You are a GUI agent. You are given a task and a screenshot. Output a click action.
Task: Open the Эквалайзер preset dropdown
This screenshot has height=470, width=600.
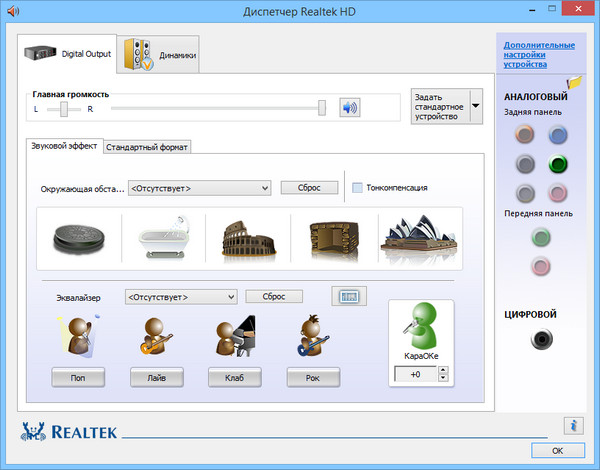pyautogui.click(x=181, y=297)
